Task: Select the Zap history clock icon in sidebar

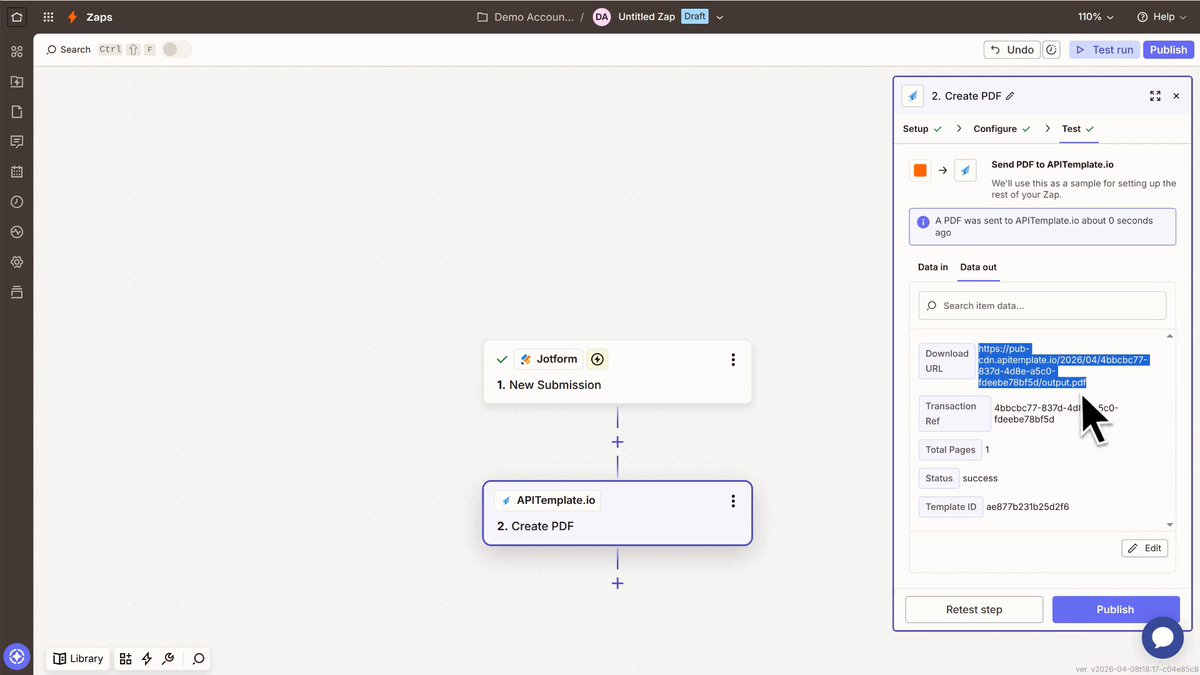Action: click(16, 201)
